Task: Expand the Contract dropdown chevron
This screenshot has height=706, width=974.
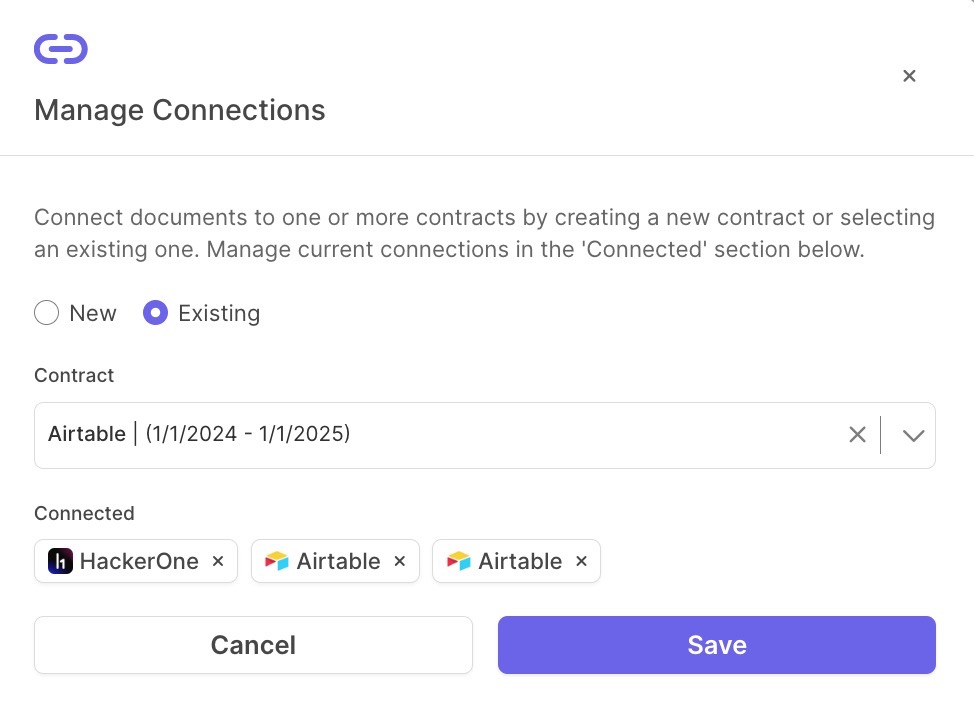Action: coord(913,435)
